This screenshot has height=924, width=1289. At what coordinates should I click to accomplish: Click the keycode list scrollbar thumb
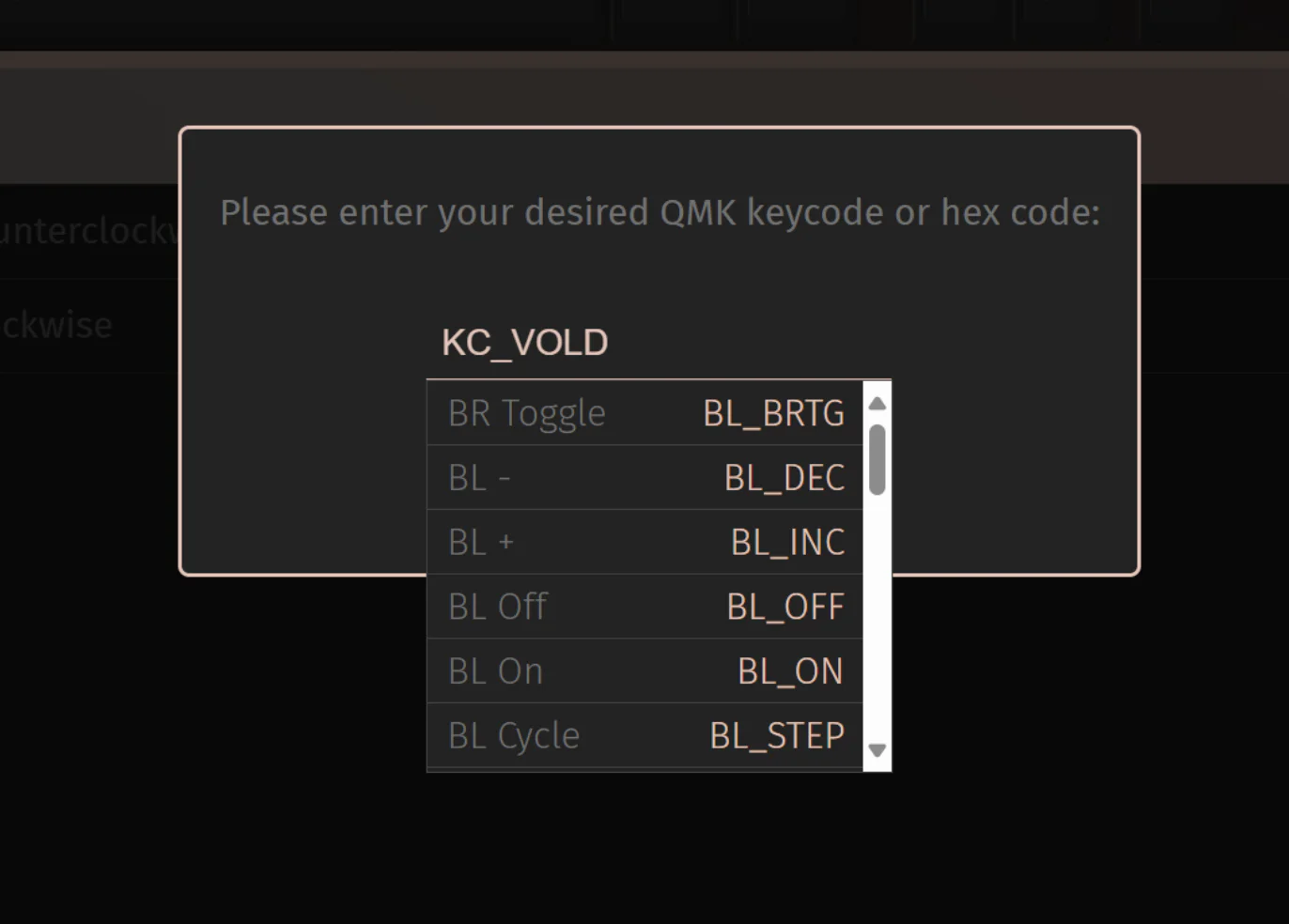pos(877,459)
